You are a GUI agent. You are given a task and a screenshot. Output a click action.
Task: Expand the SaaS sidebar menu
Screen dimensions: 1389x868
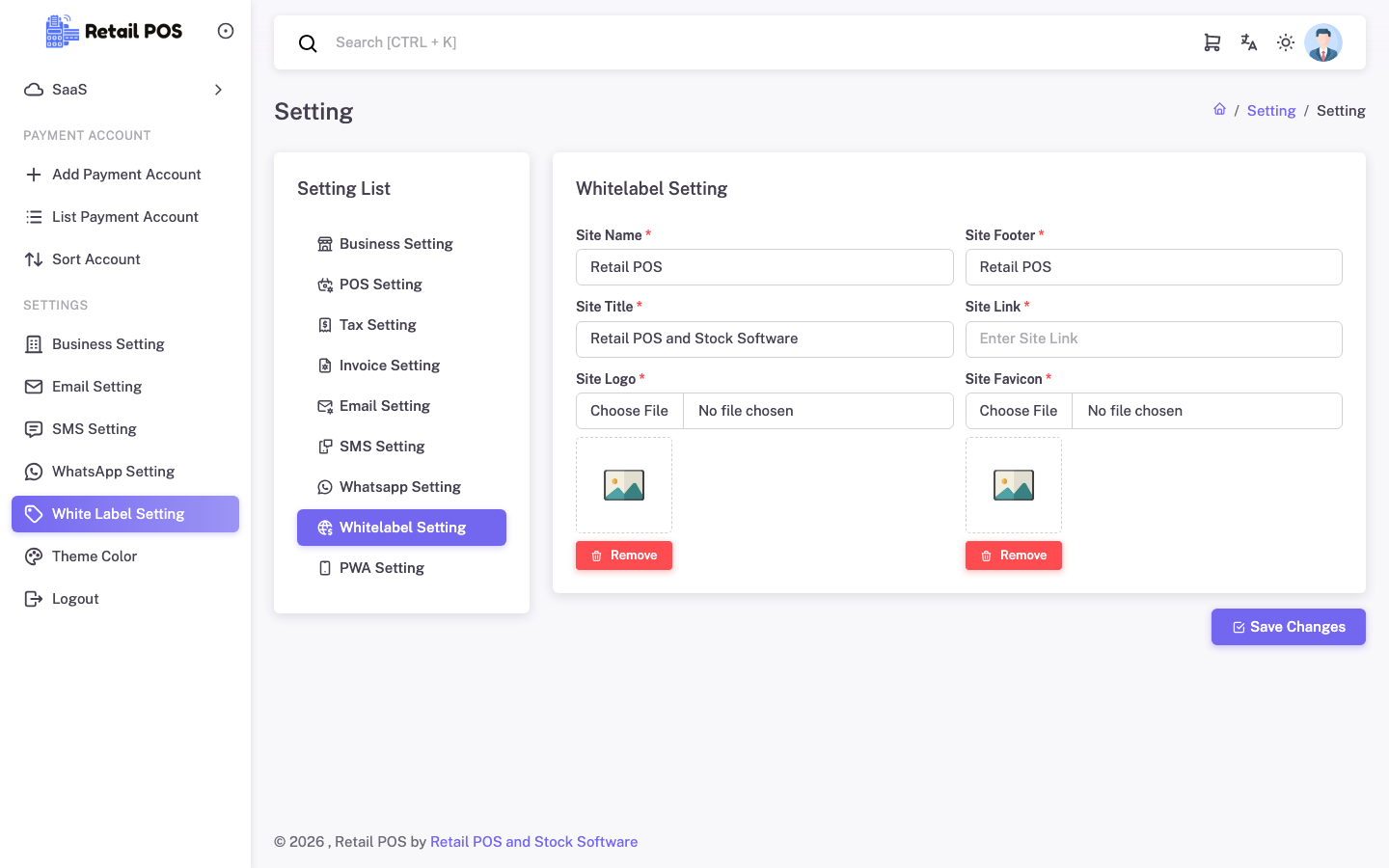tap(125, 90)
